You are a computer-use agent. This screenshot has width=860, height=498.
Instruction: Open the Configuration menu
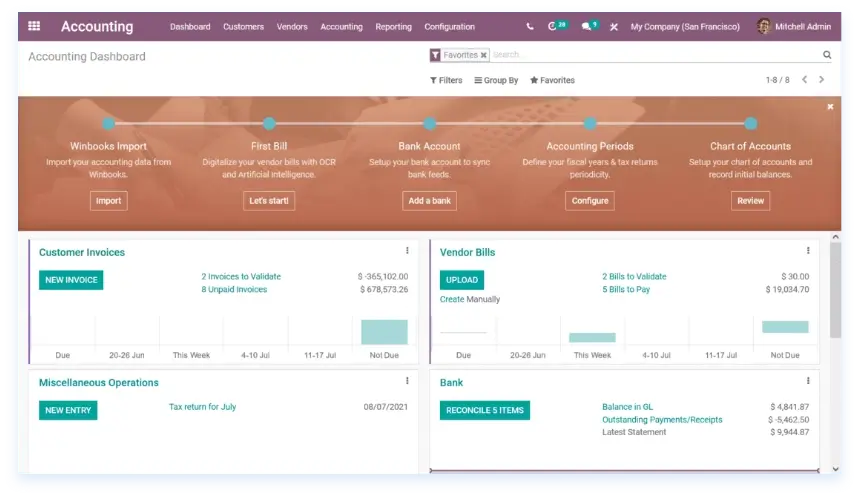pyautogui.click(x=449, y=27)
